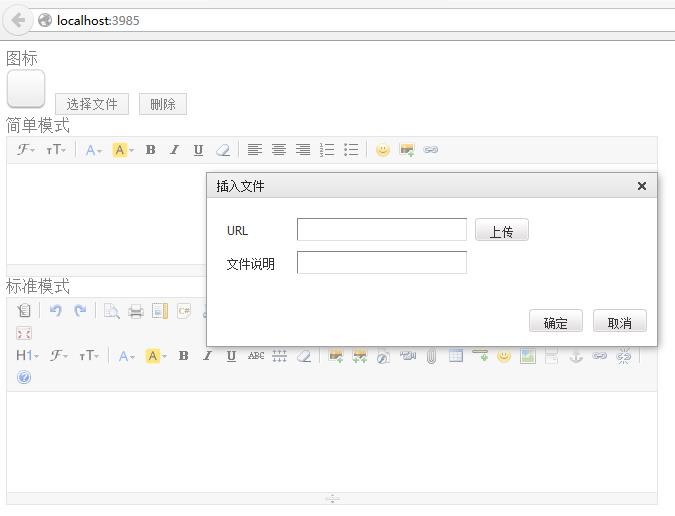Click insert media video icon
Screen dimensions: 675x516
(408, 356)
